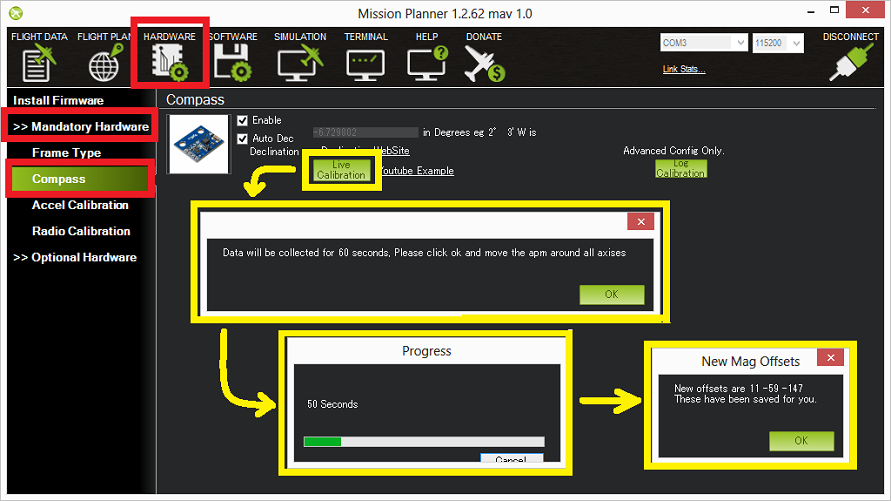Click the Log Calibration button
The width and height of the screenshot is (891, 501).
(681, 169)
